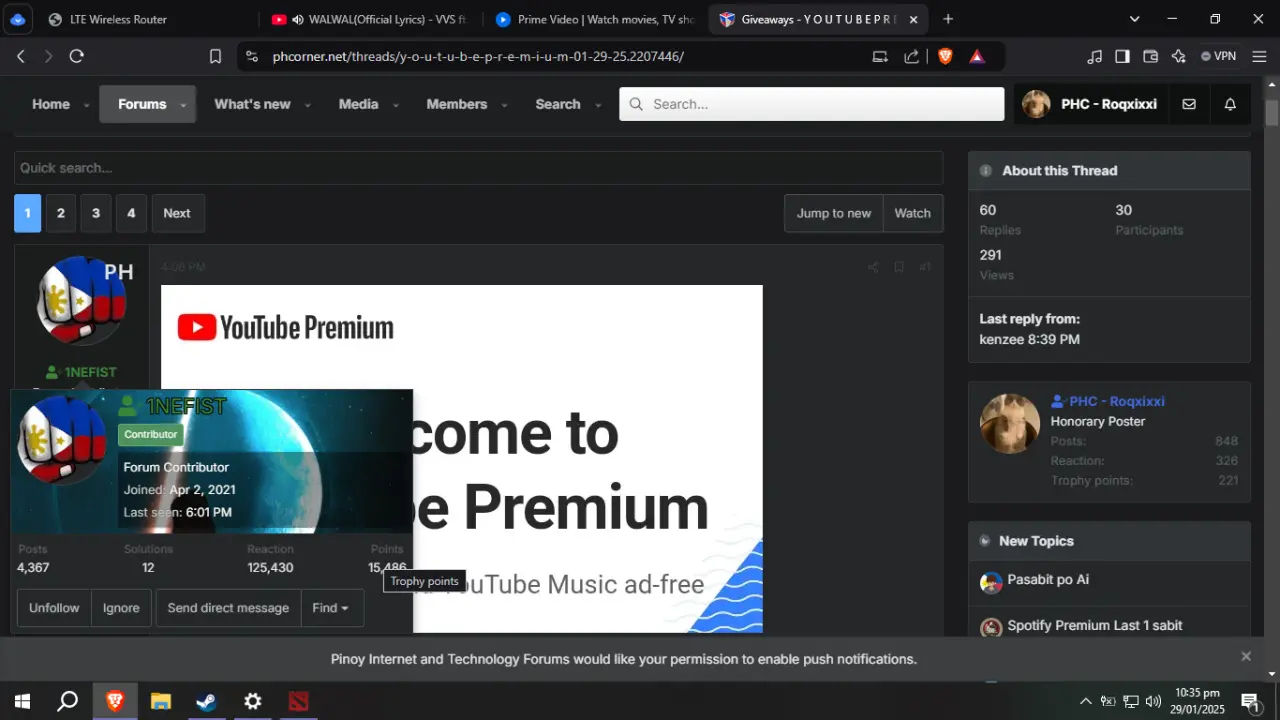The image size is (1280, 720).
Task: Focus the forum Search box
Action: pyautogui.click(x=812, y=104)
